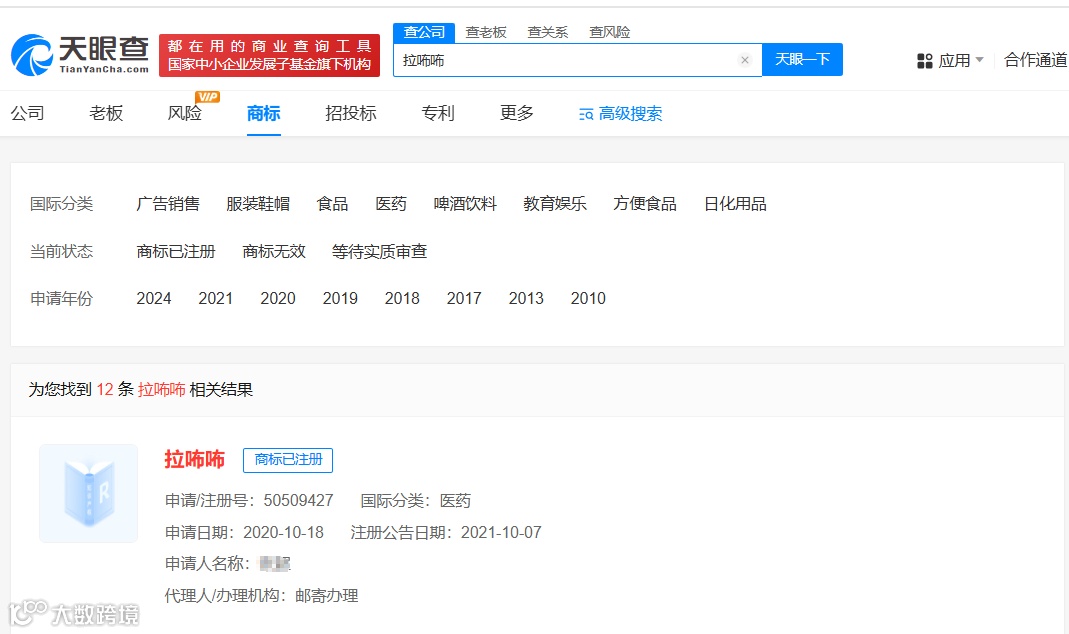Filter application year 2010
Screen dimensions: 1069x634
tap(588, 299)
